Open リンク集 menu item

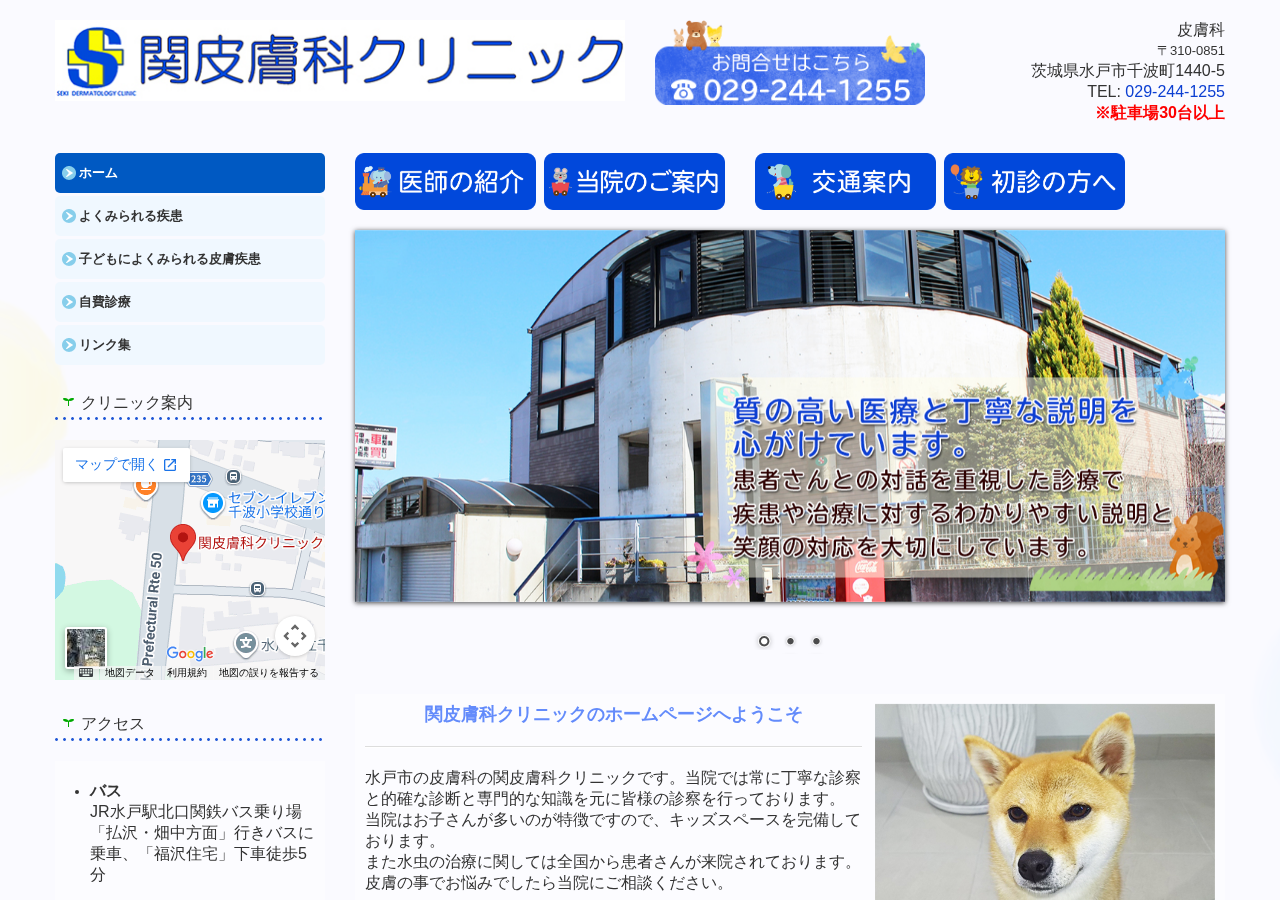190,345
